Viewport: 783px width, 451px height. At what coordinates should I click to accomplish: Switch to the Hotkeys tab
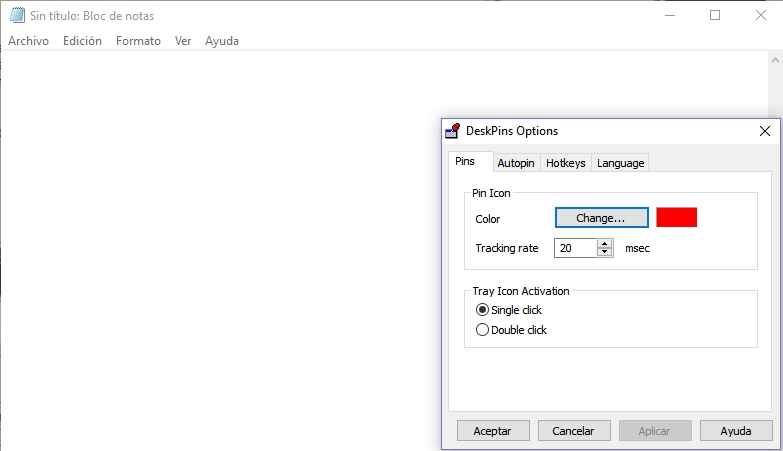(x=566, y=163)
